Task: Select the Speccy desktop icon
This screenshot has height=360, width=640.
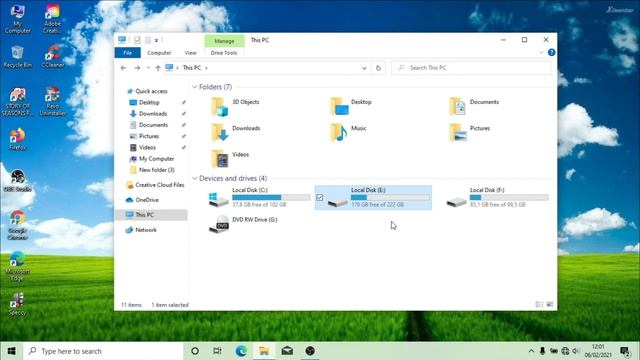Action: (17, 304)
